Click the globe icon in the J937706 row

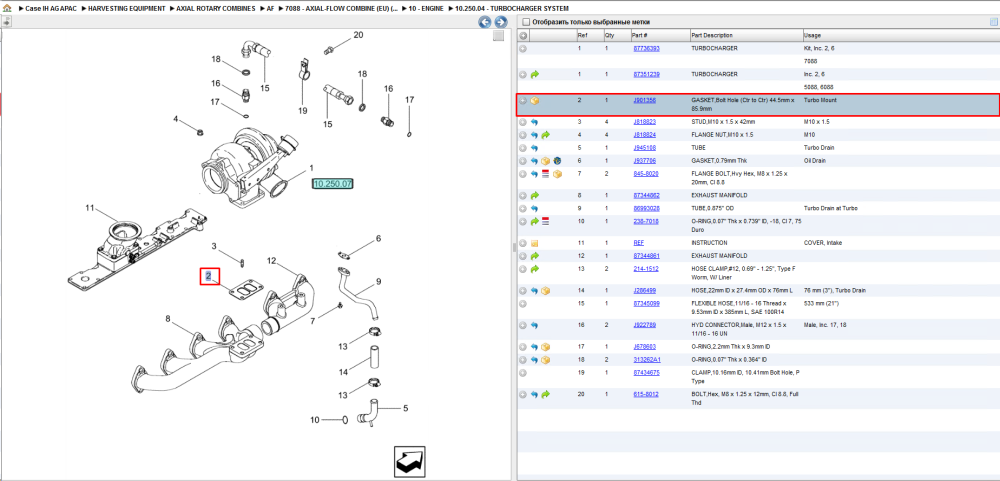tap(557, 161)
